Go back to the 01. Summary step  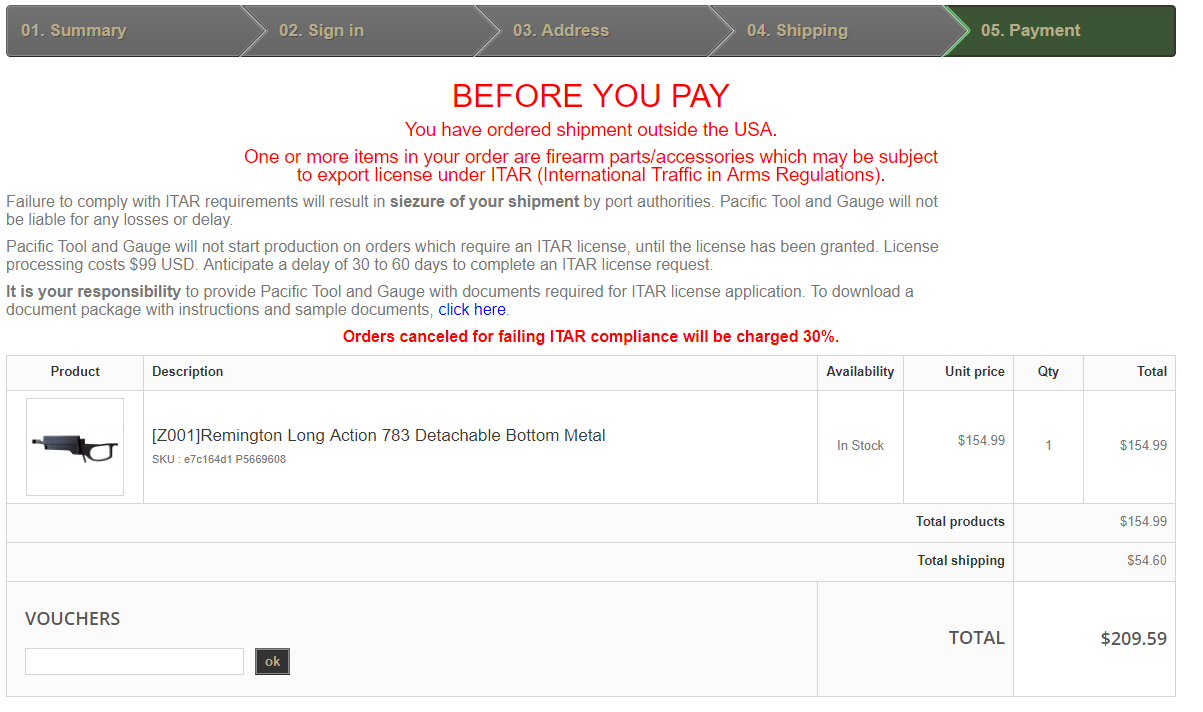[x=74, y=31]
